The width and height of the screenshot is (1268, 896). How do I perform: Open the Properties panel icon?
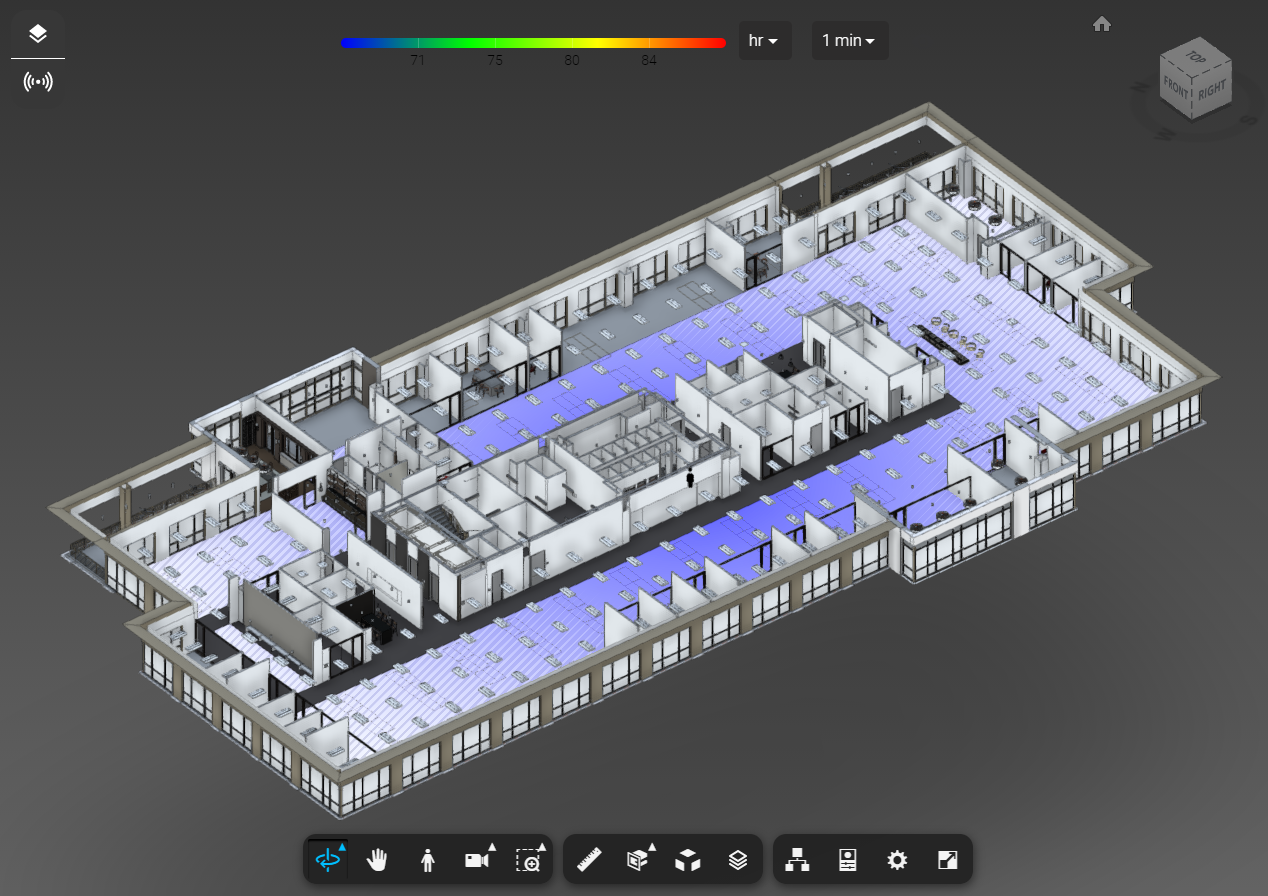coord(847,859)
